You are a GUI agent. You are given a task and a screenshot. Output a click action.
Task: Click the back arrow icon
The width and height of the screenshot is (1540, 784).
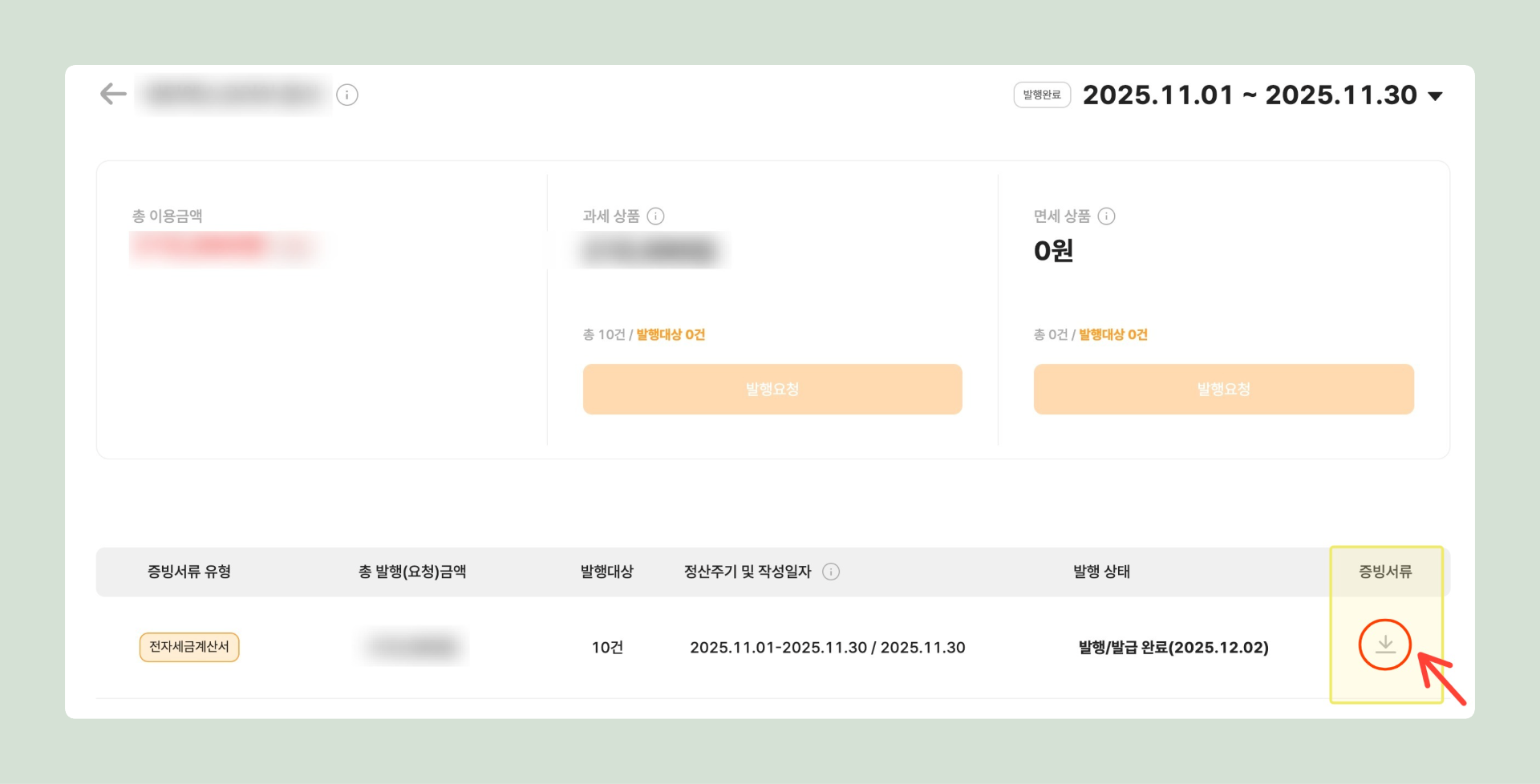coord(113,95)
